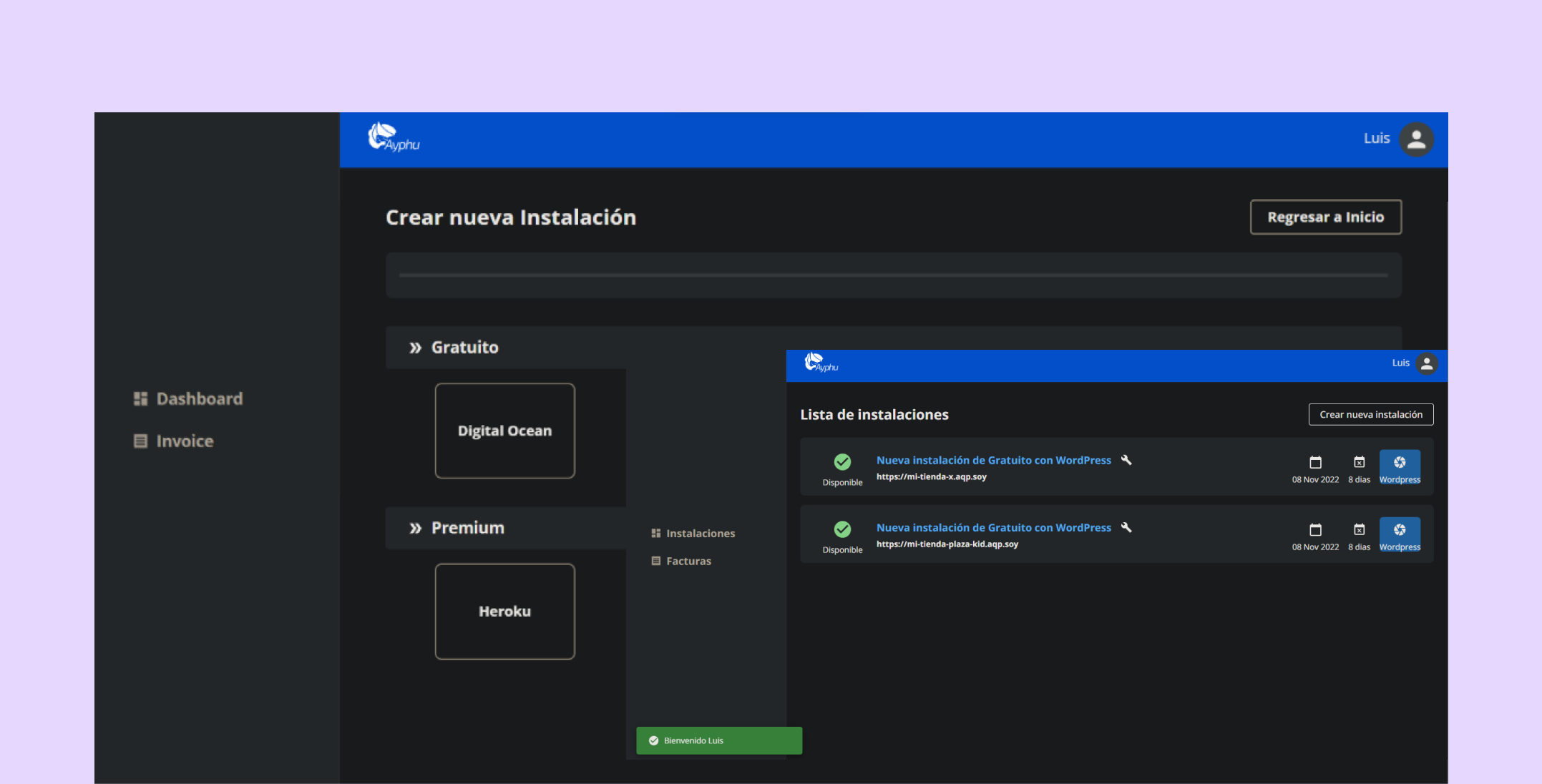Click Crear nueva instalación button
This screenshot has height=784, width=1542.
(x=1370, y=414)
